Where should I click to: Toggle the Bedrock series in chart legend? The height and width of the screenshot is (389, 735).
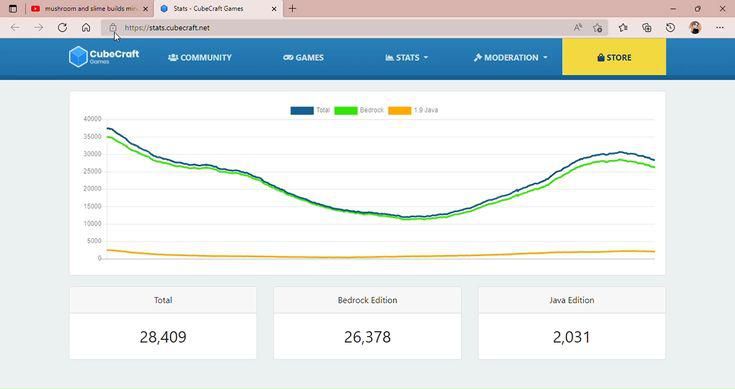(359, 110)
